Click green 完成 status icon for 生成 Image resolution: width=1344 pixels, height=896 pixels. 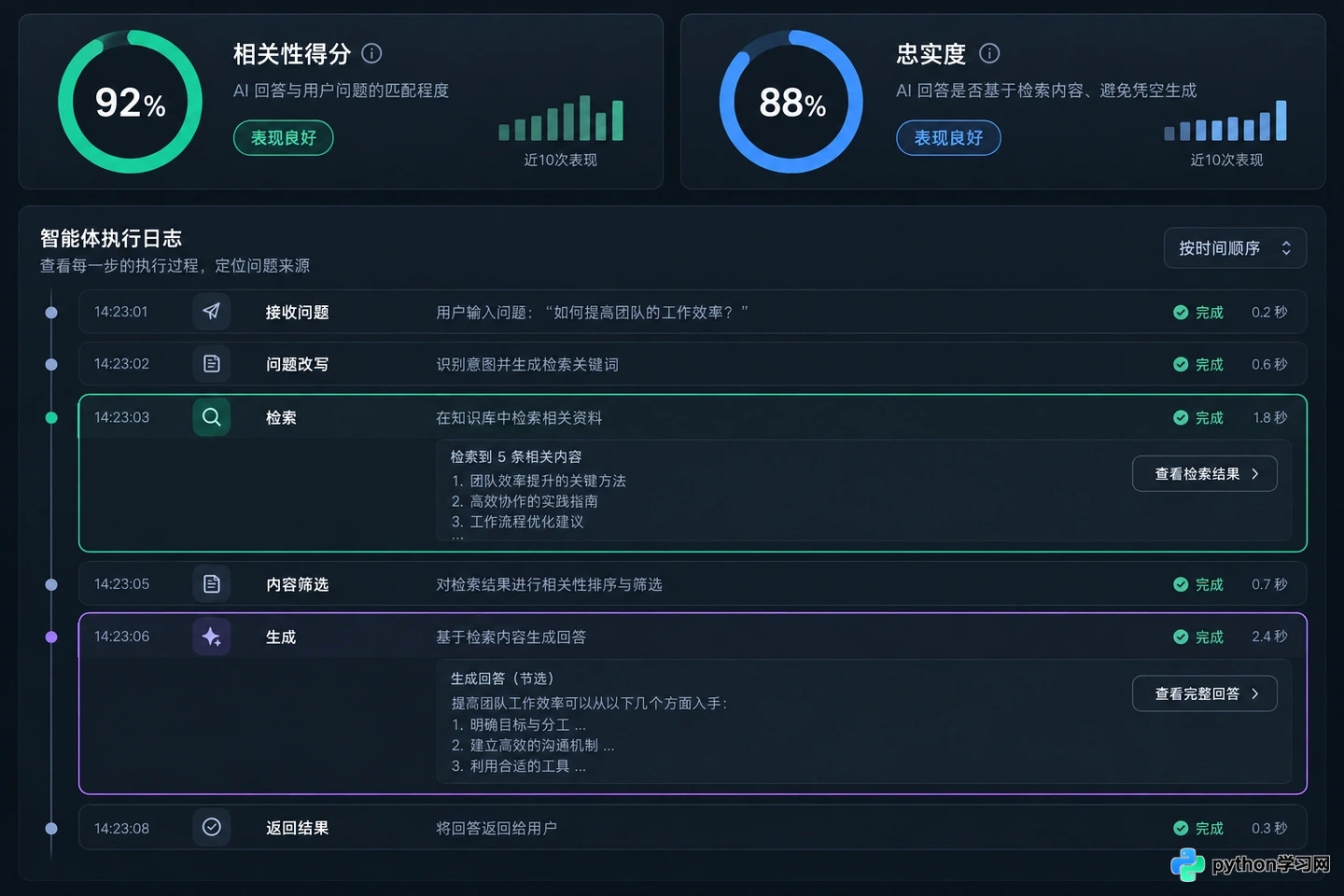click(x=1181, y=637)
